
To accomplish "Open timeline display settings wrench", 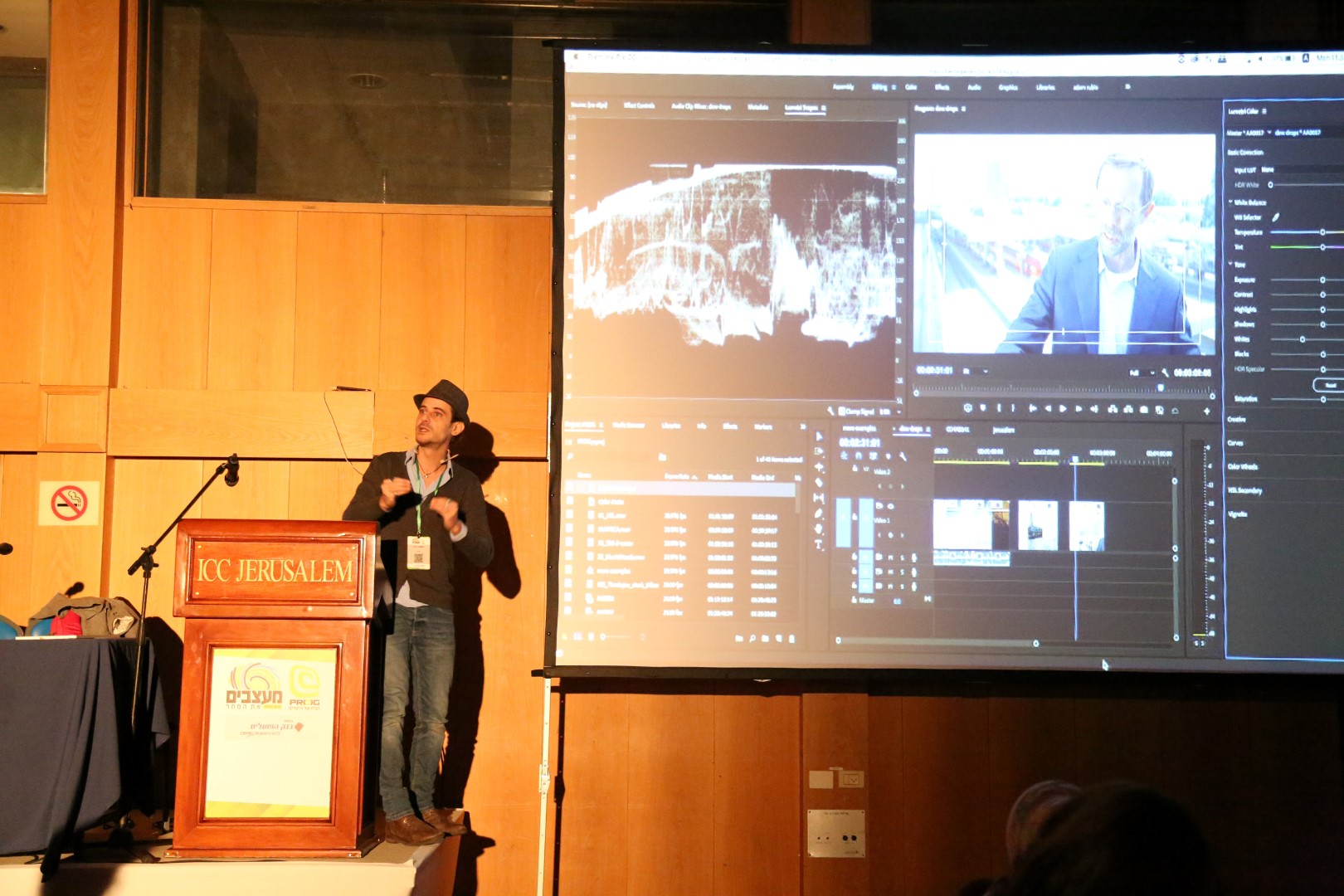I will tap(903, 456).
